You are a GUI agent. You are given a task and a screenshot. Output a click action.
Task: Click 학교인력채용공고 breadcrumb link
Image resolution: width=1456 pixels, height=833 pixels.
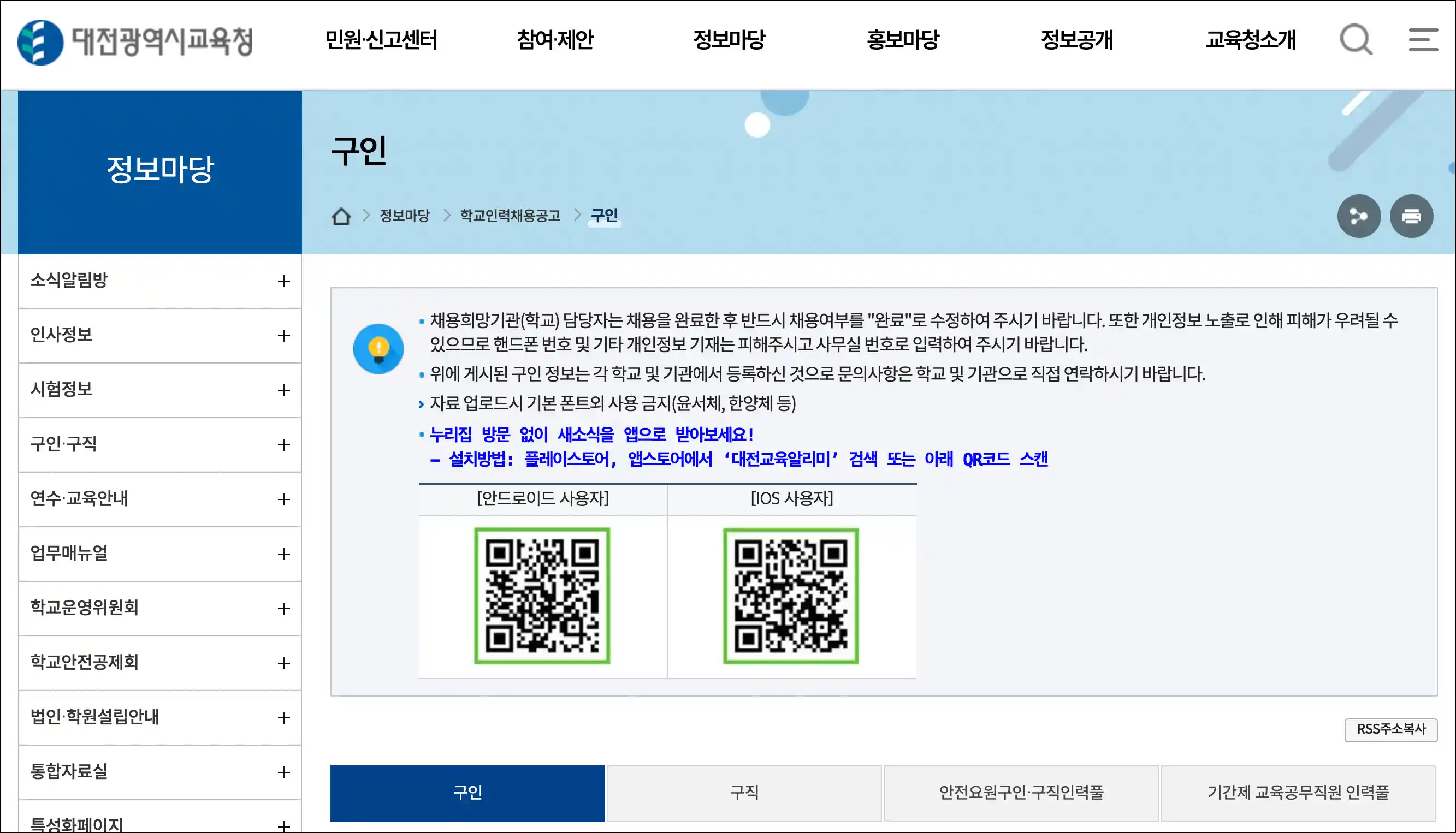click(x=510, y=216)
